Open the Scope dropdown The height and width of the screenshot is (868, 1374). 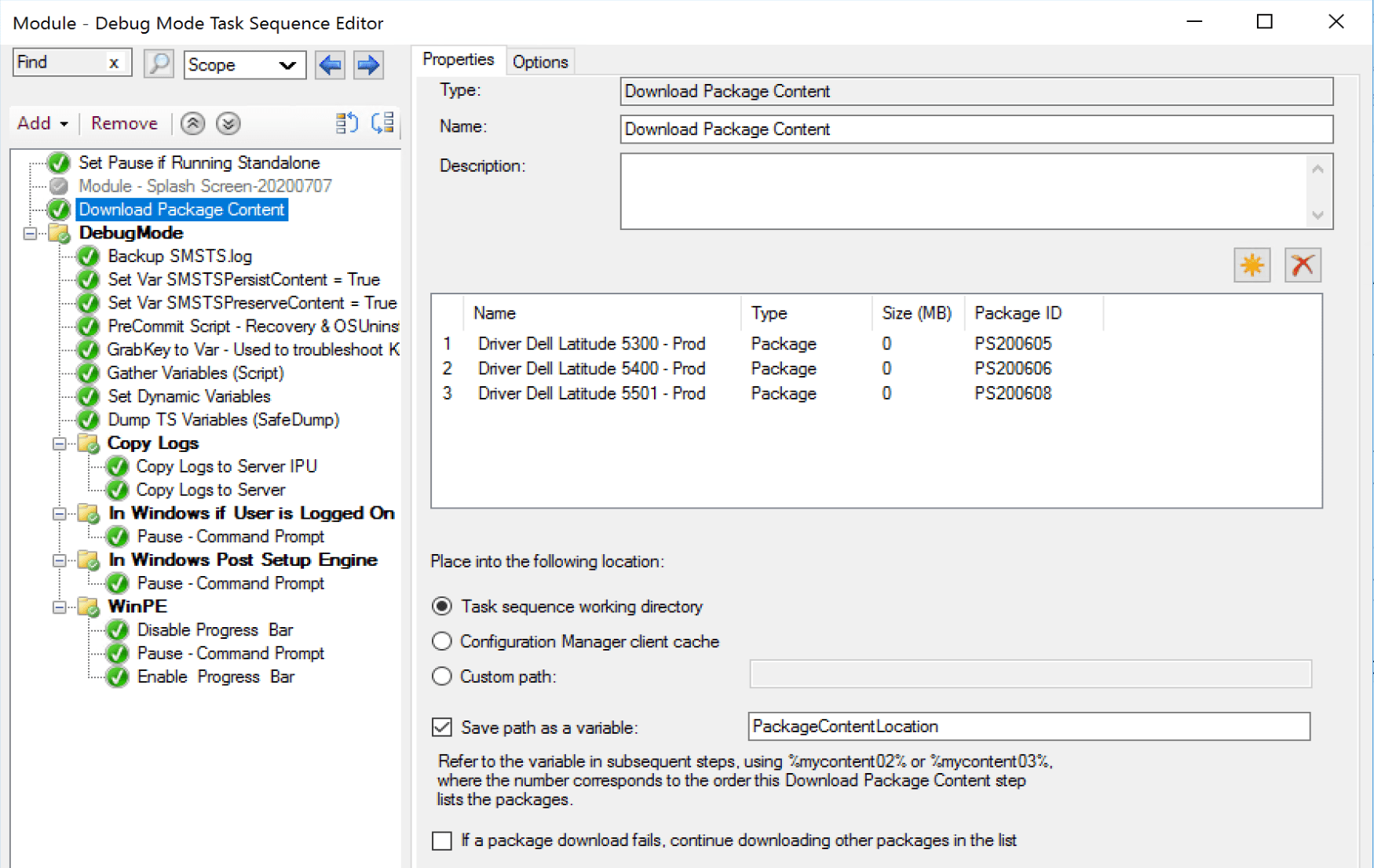pyautogui.click(x=289, y=65)
